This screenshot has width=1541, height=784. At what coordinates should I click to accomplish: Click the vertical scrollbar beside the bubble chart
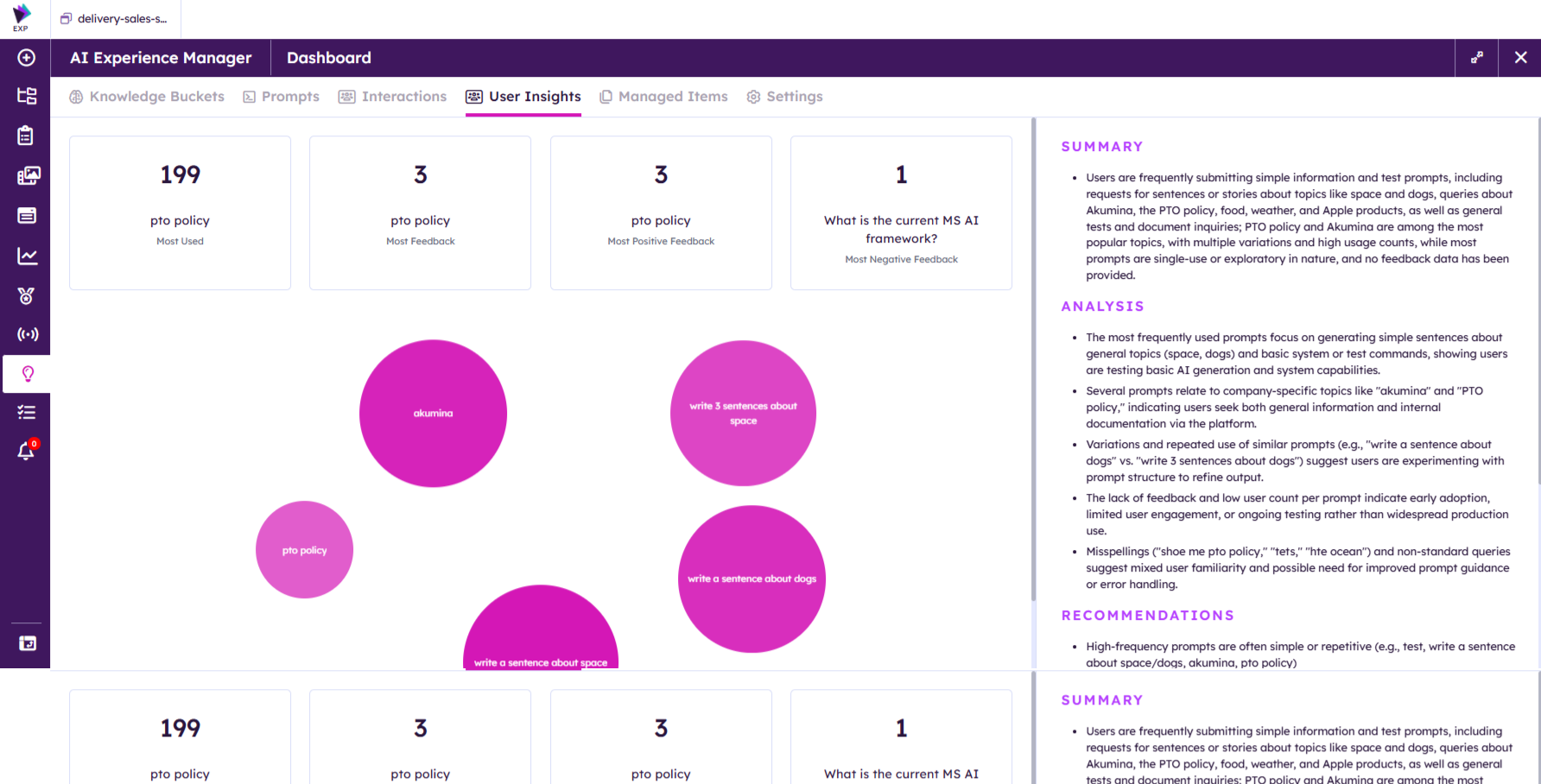[1033, 360]
